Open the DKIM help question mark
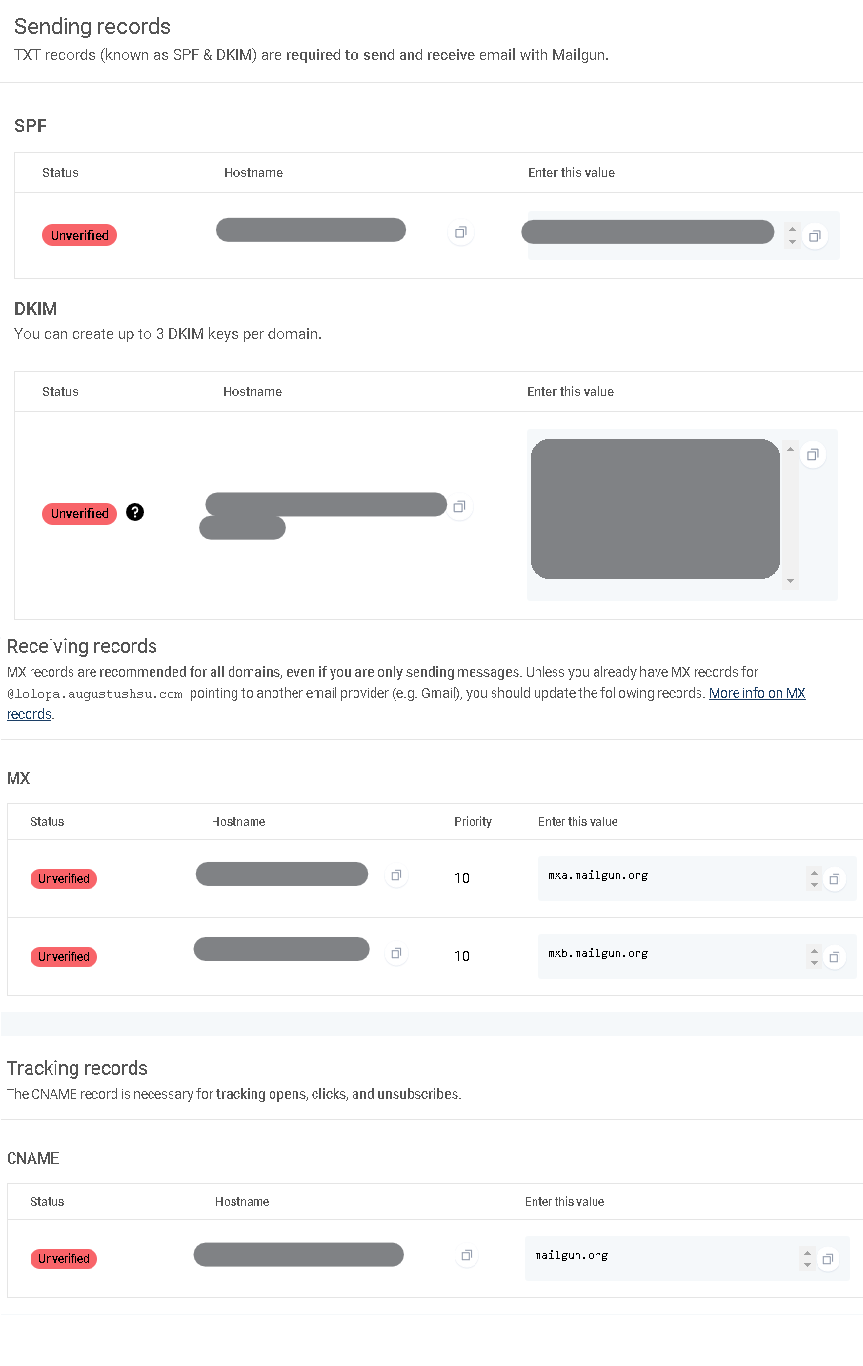The image size is (863, 1366). pos(136,512)
